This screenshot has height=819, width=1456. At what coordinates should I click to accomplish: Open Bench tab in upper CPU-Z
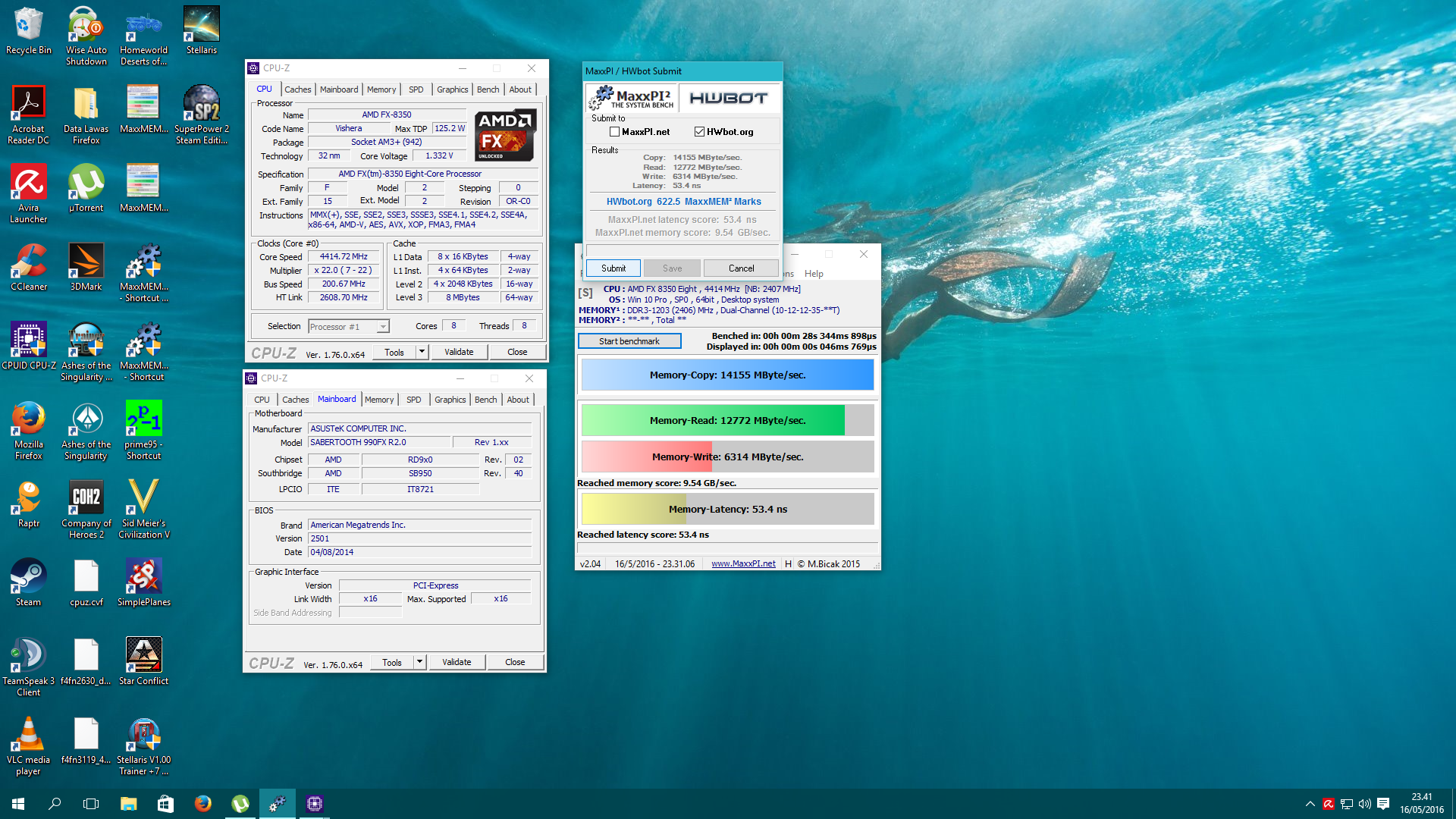pyautogui.click(x=488, y=89)
